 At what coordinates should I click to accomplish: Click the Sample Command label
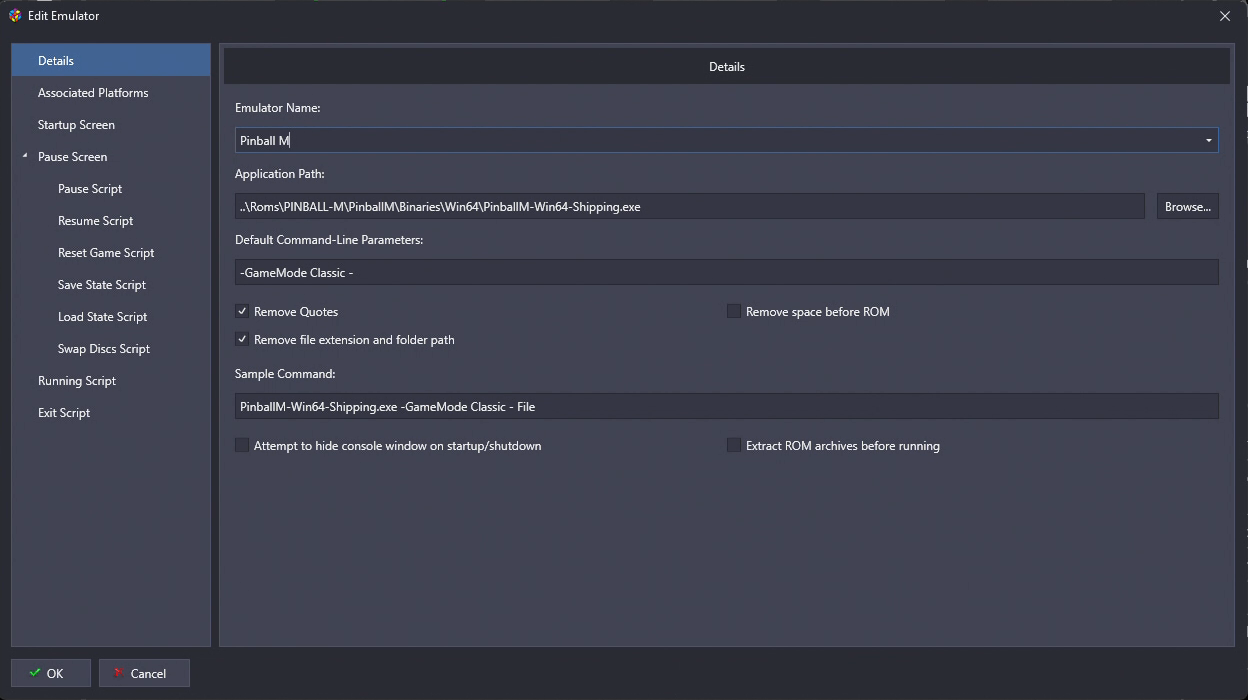point(285,373)
